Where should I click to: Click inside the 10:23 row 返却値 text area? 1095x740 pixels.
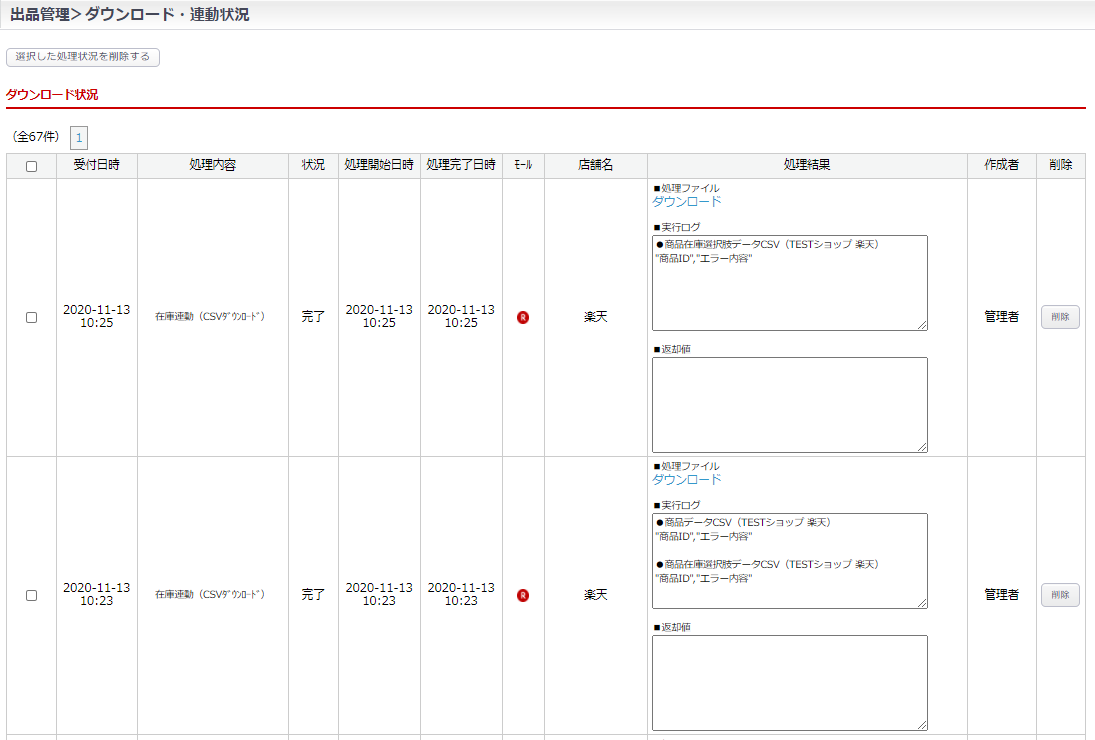tap(789, 682)
